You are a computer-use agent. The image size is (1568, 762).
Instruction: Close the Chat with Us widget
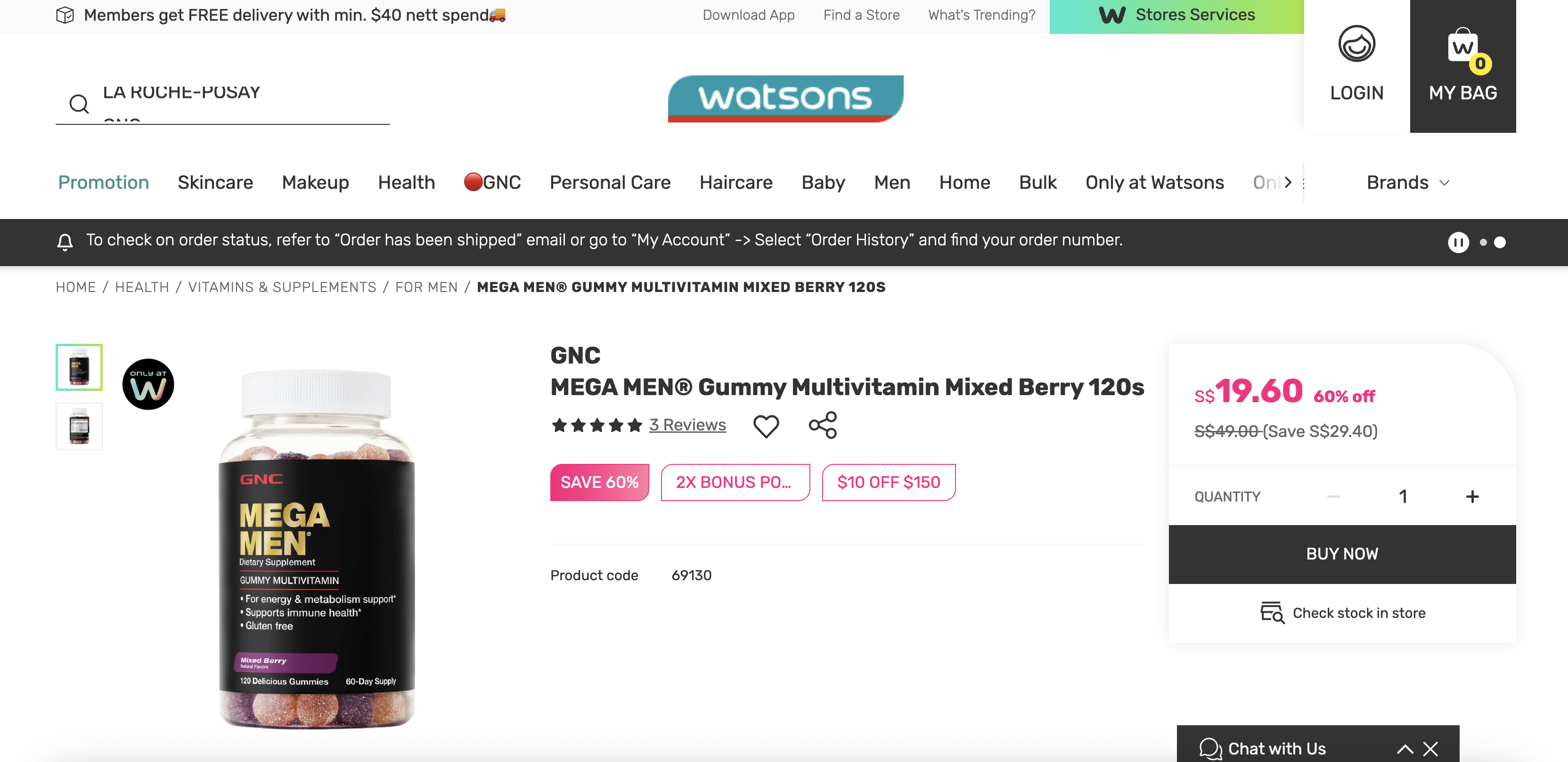click(x=1430, y=749)
